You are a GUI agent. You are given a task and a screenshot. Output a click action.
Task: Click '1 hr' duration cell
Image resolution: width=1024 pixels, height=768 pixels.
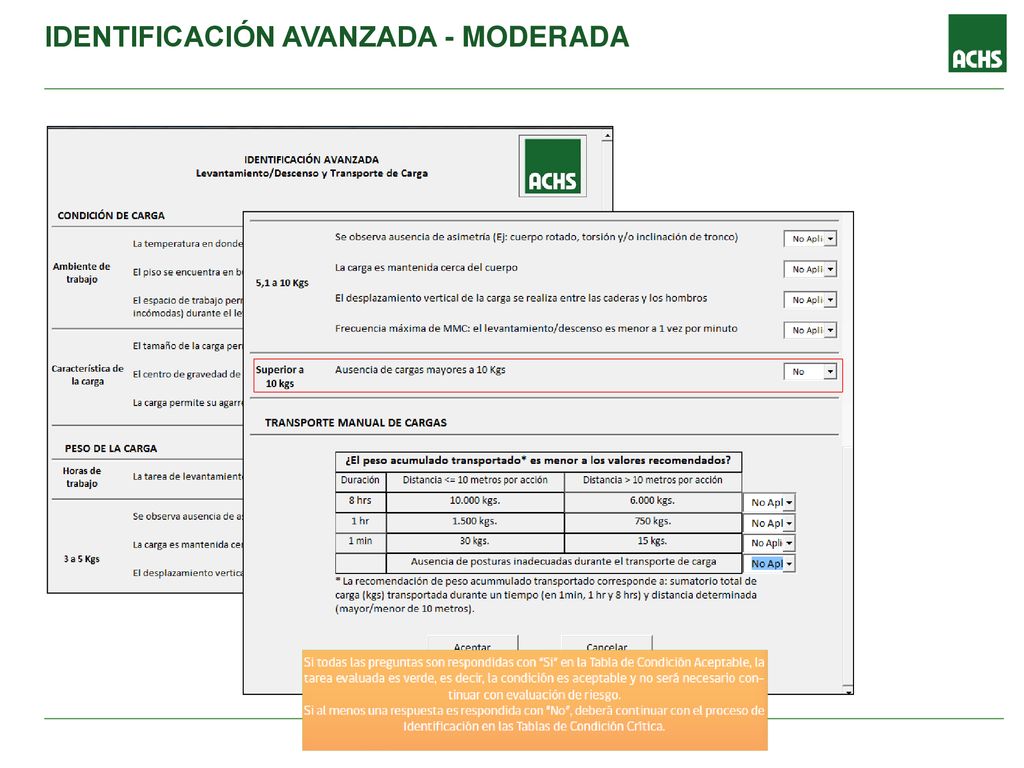[x=360, y=522]
